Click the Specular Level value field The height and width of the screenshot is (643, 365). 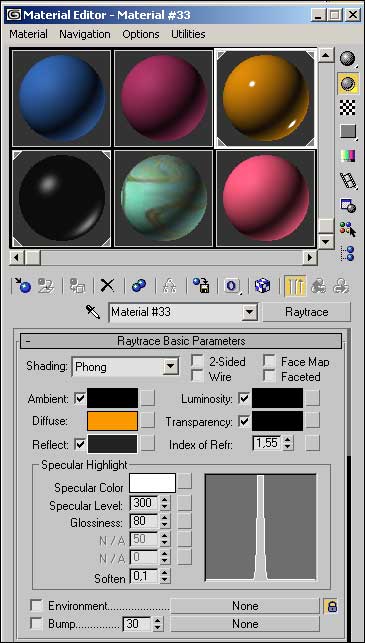pos(144,504)
